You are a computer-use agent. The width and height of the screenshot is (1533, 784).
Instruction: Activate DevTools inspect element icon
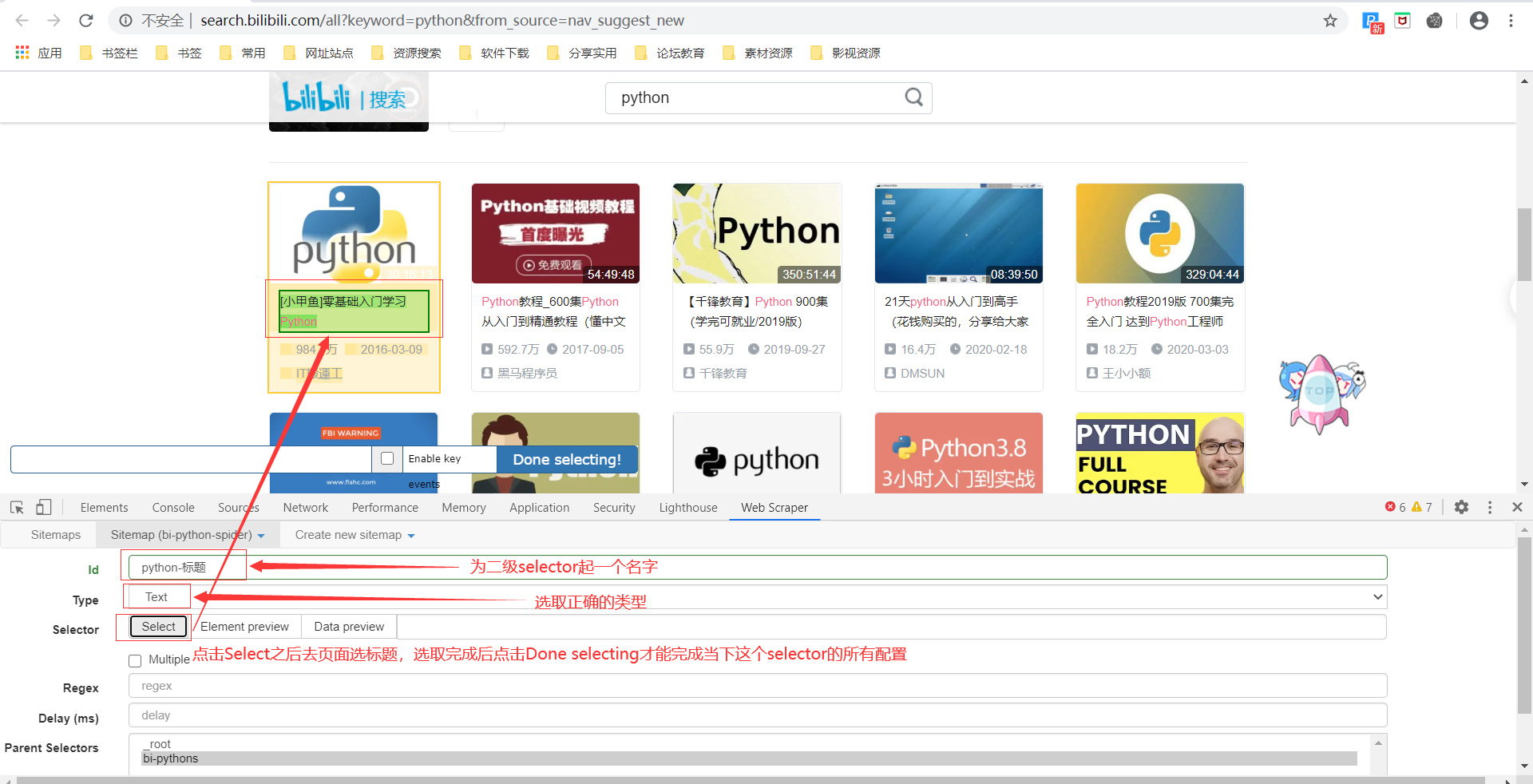[x=17, y=508]
